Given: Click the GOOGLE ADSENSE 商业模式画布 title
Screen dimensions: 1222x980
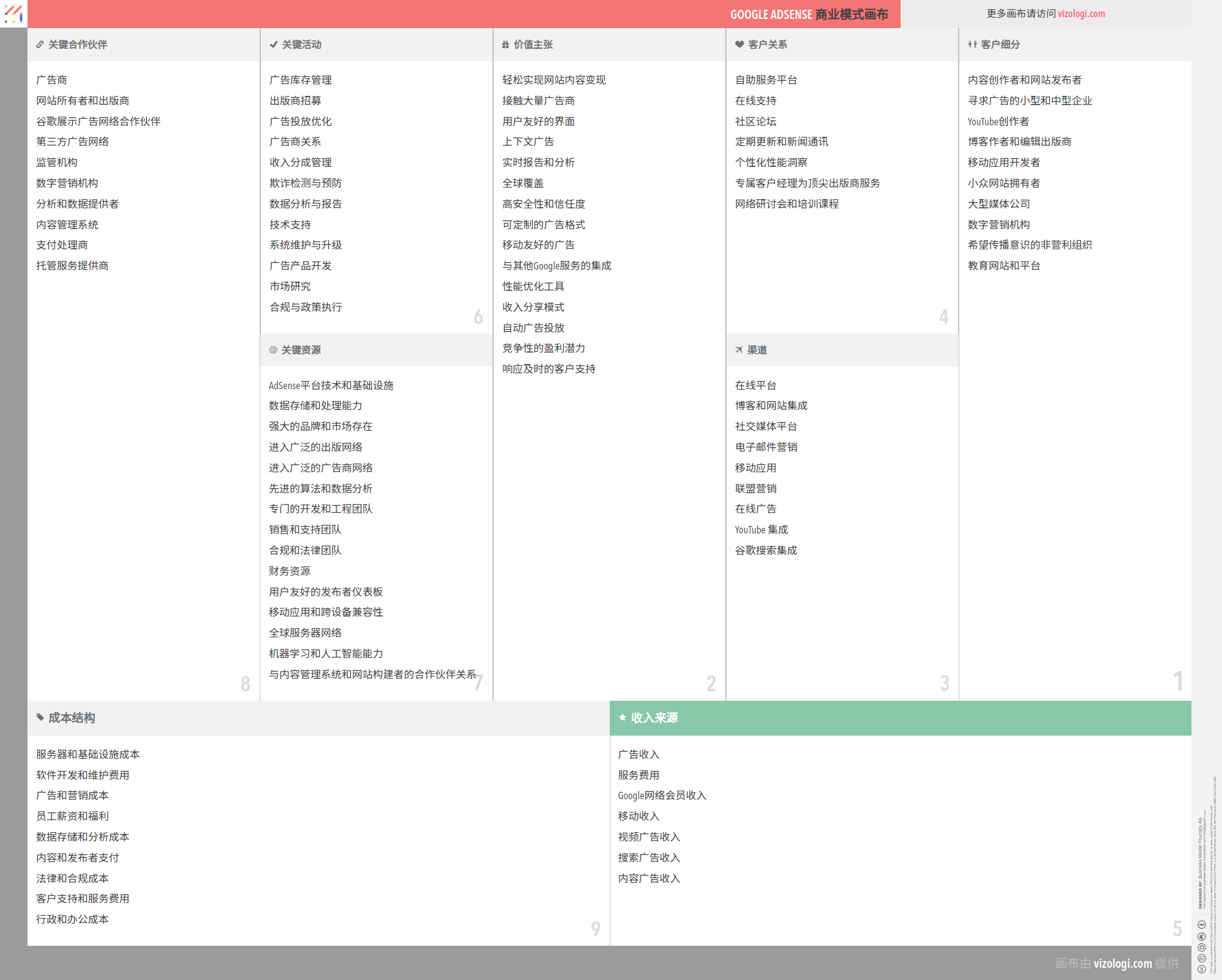Looking at the screenshot, I should click(808, 14).
